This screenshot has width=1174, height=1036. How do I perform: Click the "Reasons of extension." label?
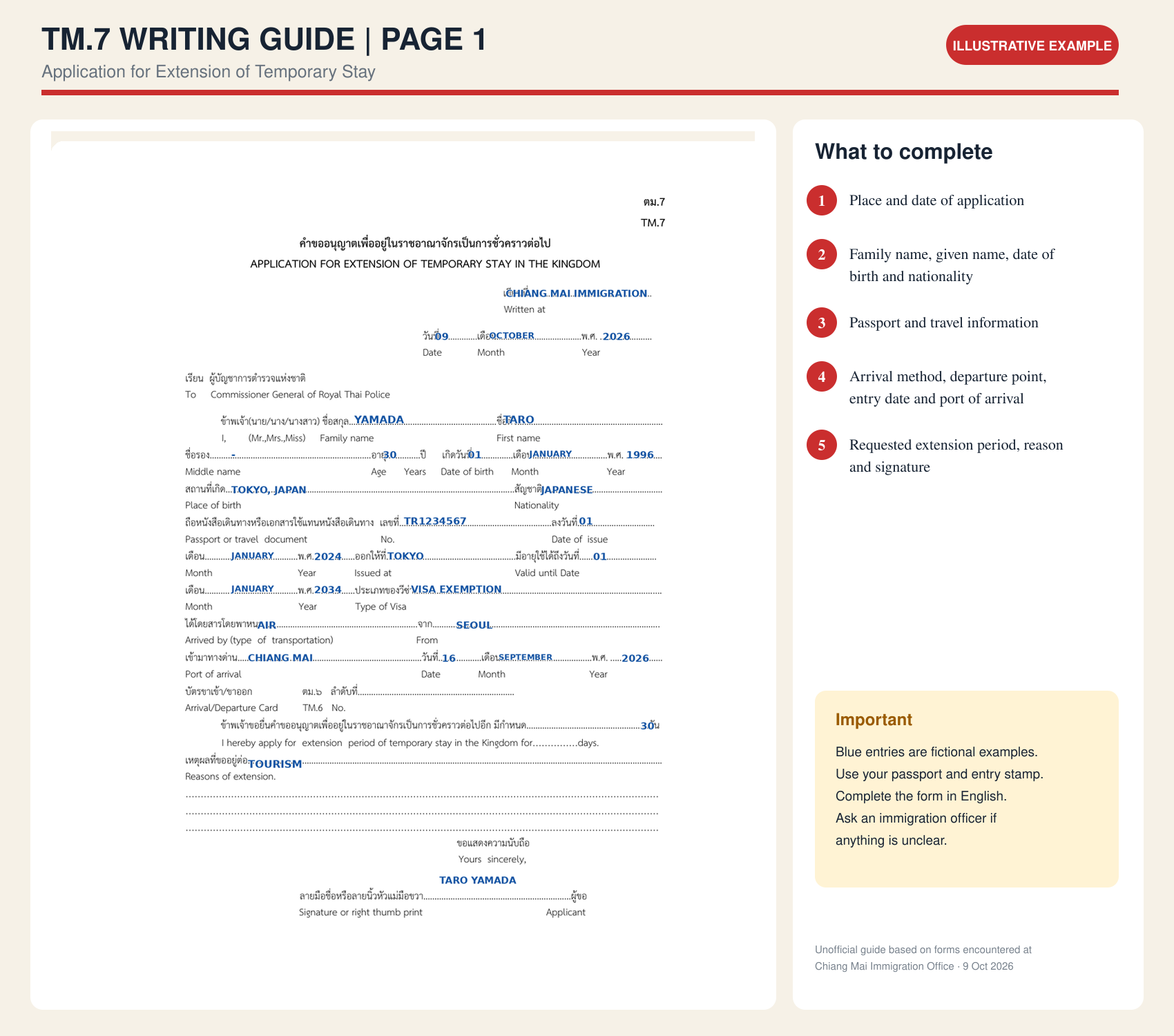[231, 776]
